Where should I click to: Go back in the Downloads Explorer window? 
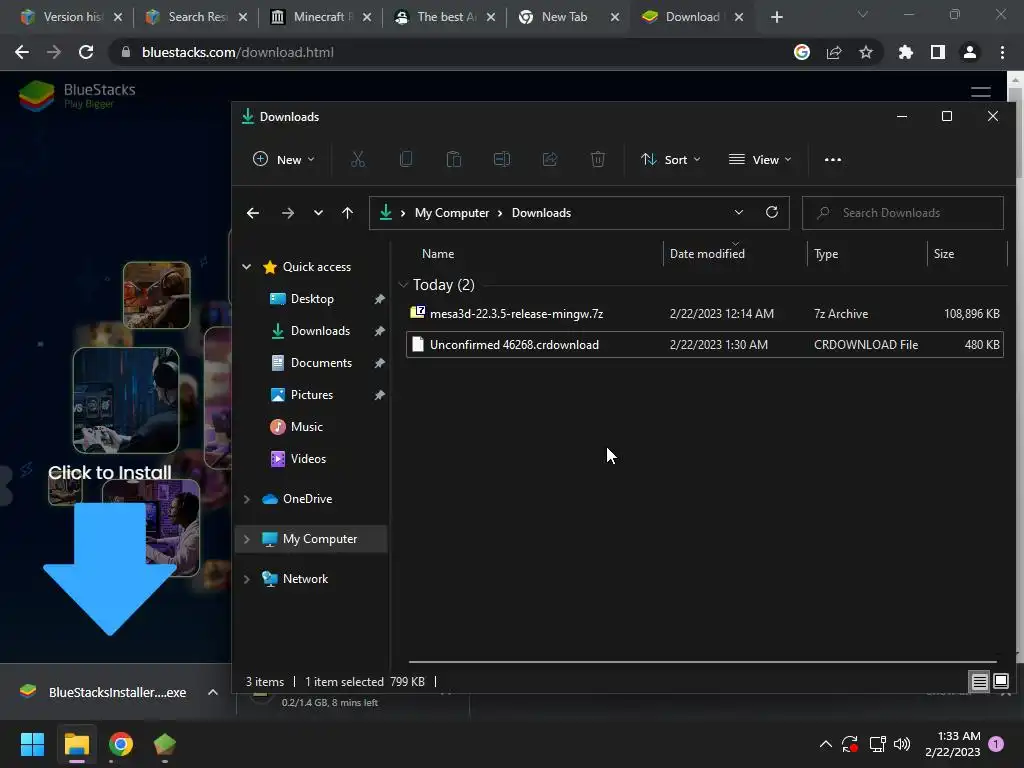coord(253,213)
